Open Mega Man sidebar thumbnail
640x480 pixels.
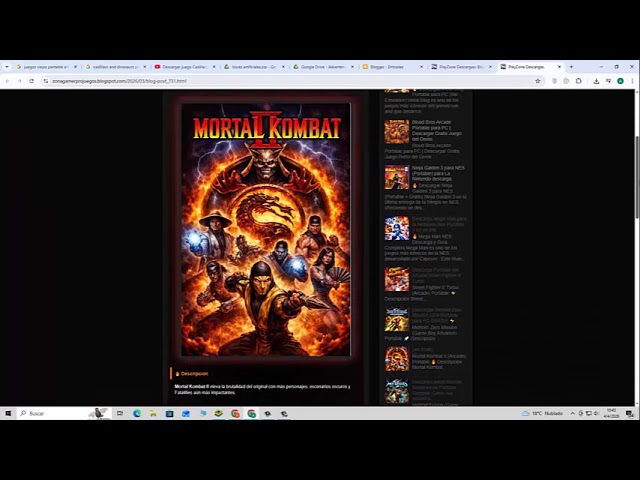coord(396,228)
